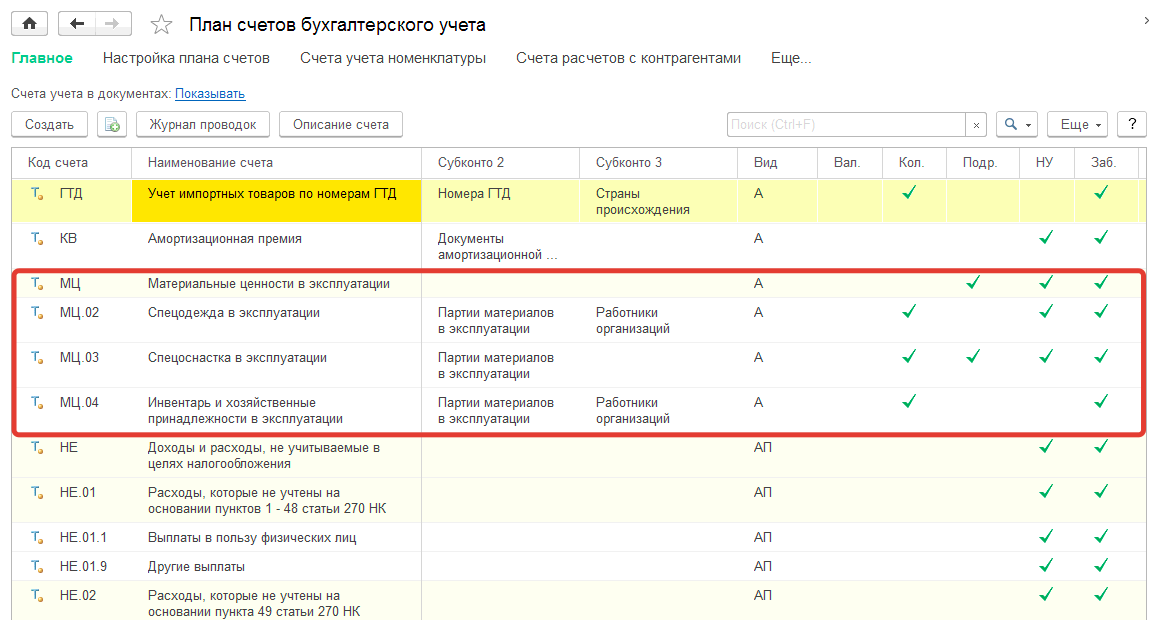Image resolution: width=1149 pixels, height=620 pixels.
Task: Click Страны происхождения cell
Action: pyautogui.click(x=658, y=201)
